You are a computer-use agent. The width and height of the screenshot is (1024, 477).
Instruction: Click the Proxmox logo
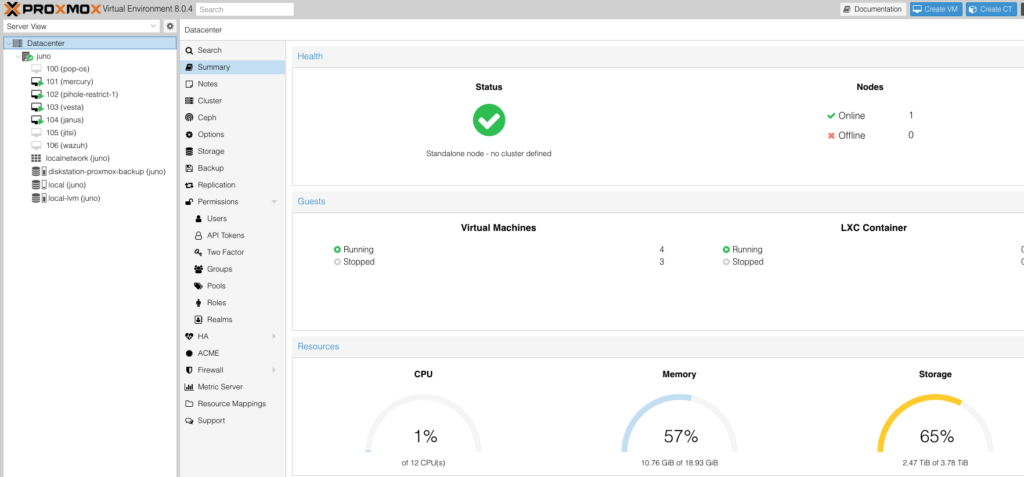(52, 8)
